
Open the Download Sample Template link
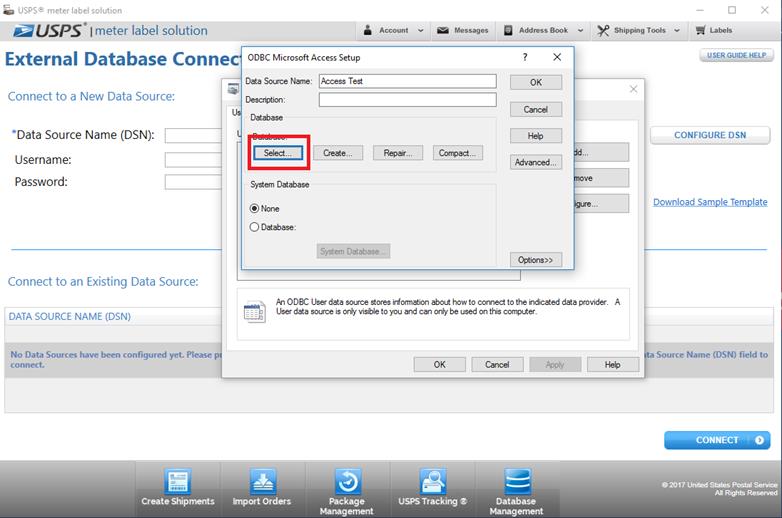tap(710, 202)
